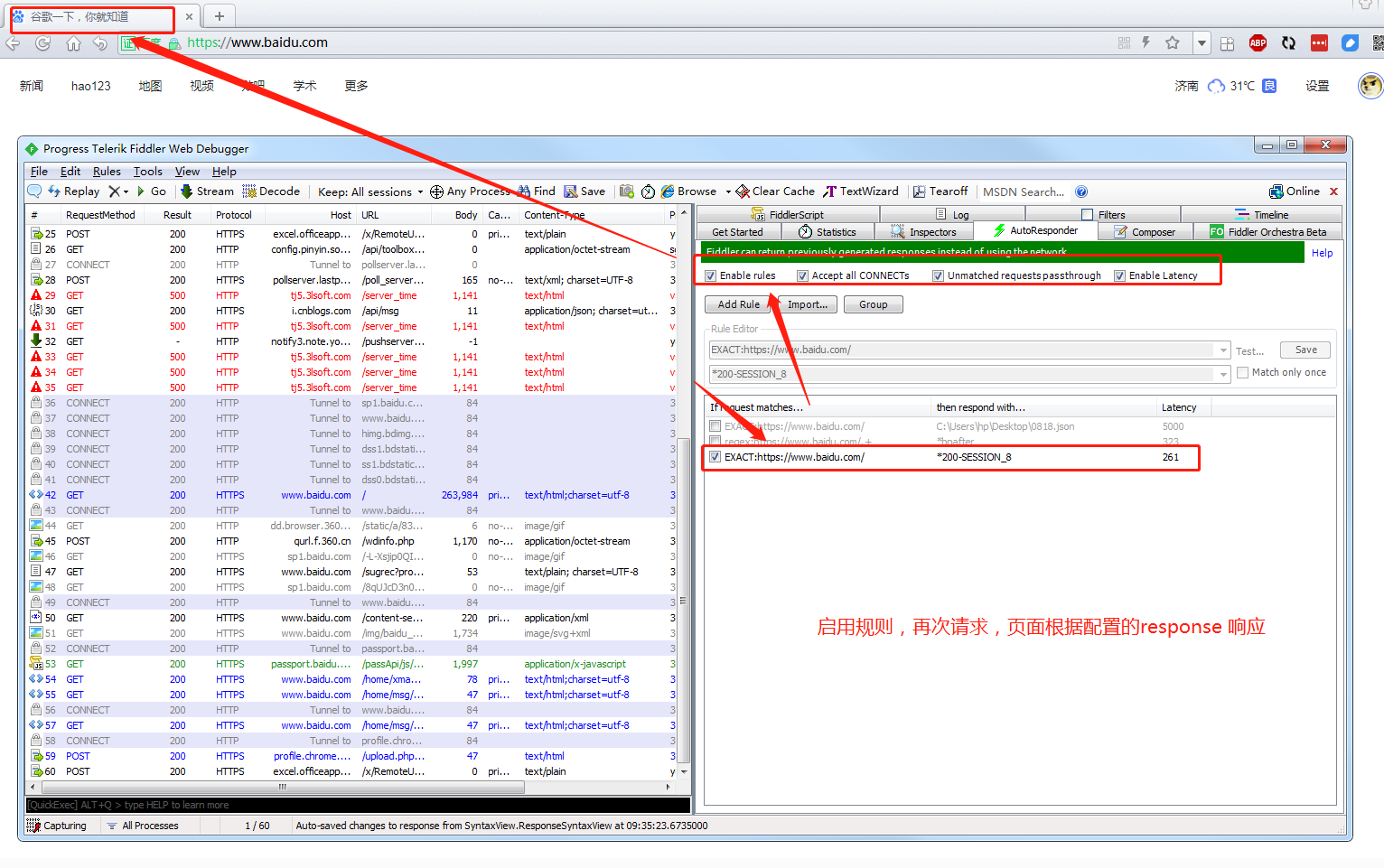Switch to the Timeline tab
This screenshot has width=1384, height=868.
[x=1262, y=215]
